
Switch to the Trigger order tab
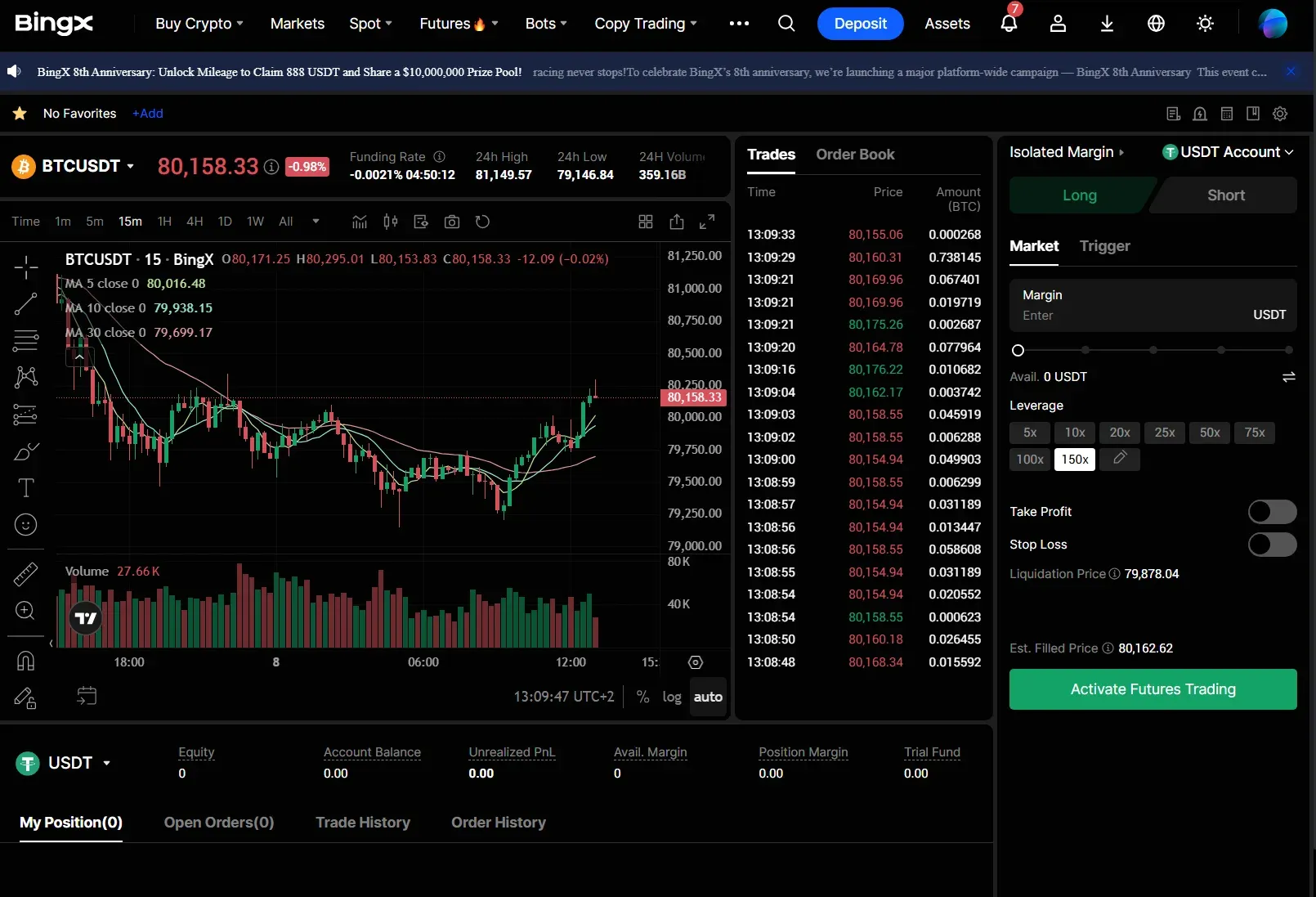pos(1104,246)
